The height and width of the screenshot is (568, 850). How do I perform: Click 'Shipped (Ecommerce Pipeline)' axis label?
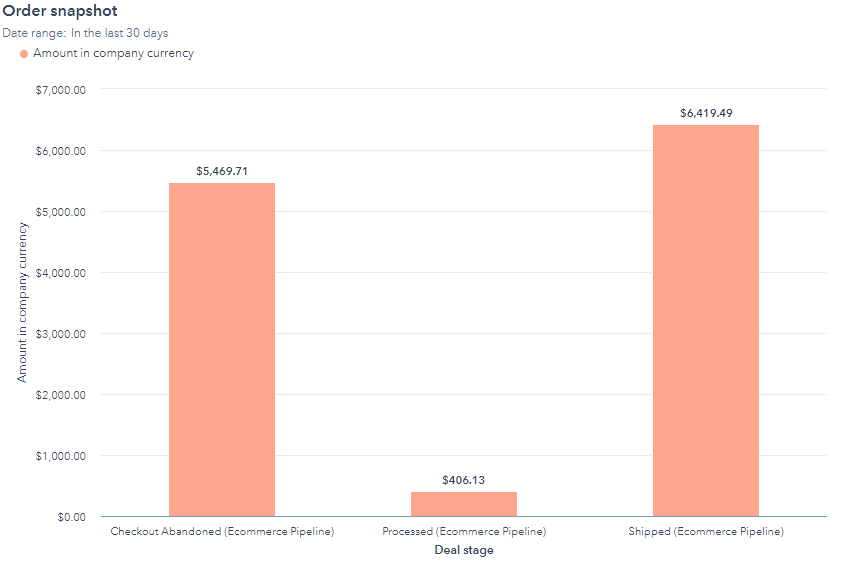point(706,531)
